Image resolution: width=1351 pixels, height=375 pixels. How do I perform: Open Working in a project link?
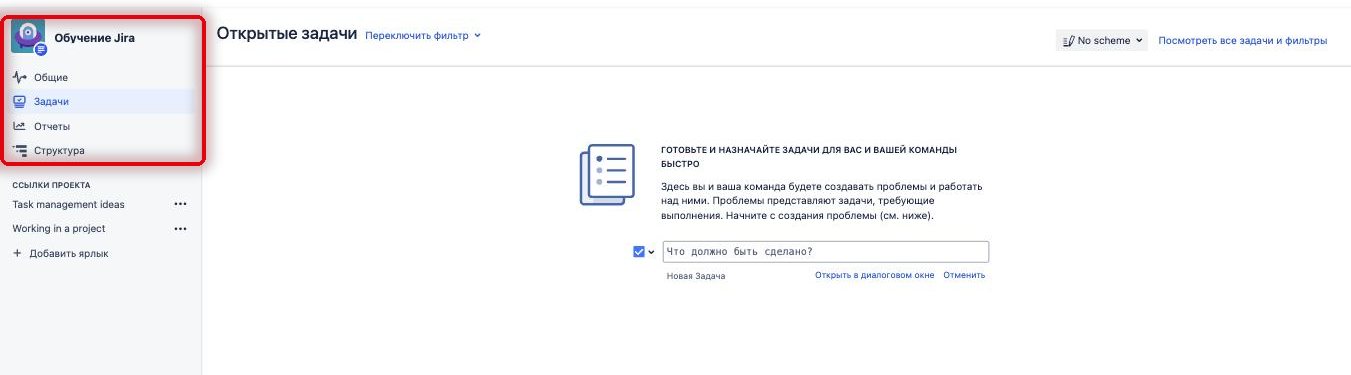click(59, 228)
